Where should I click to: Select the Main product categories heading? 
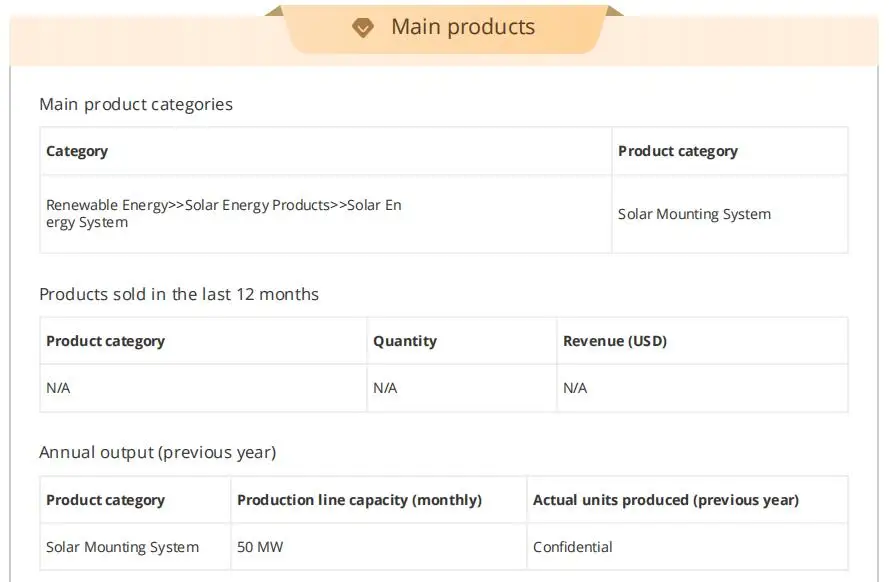(136, 104)
